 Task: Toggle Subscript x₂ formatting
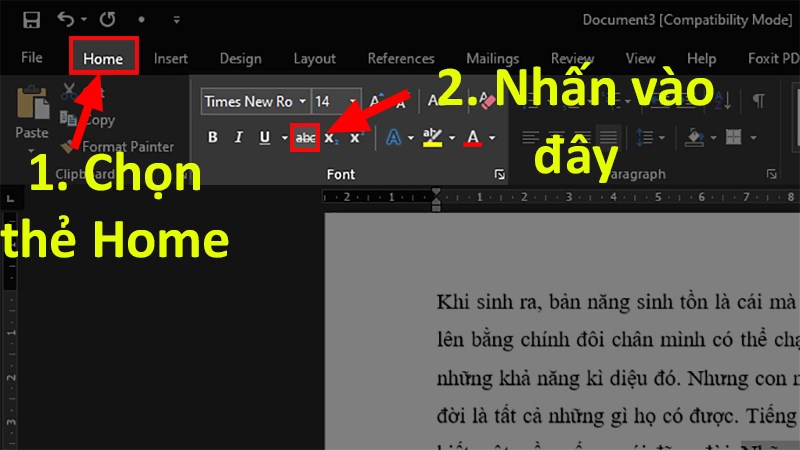(x=331, y=138)
